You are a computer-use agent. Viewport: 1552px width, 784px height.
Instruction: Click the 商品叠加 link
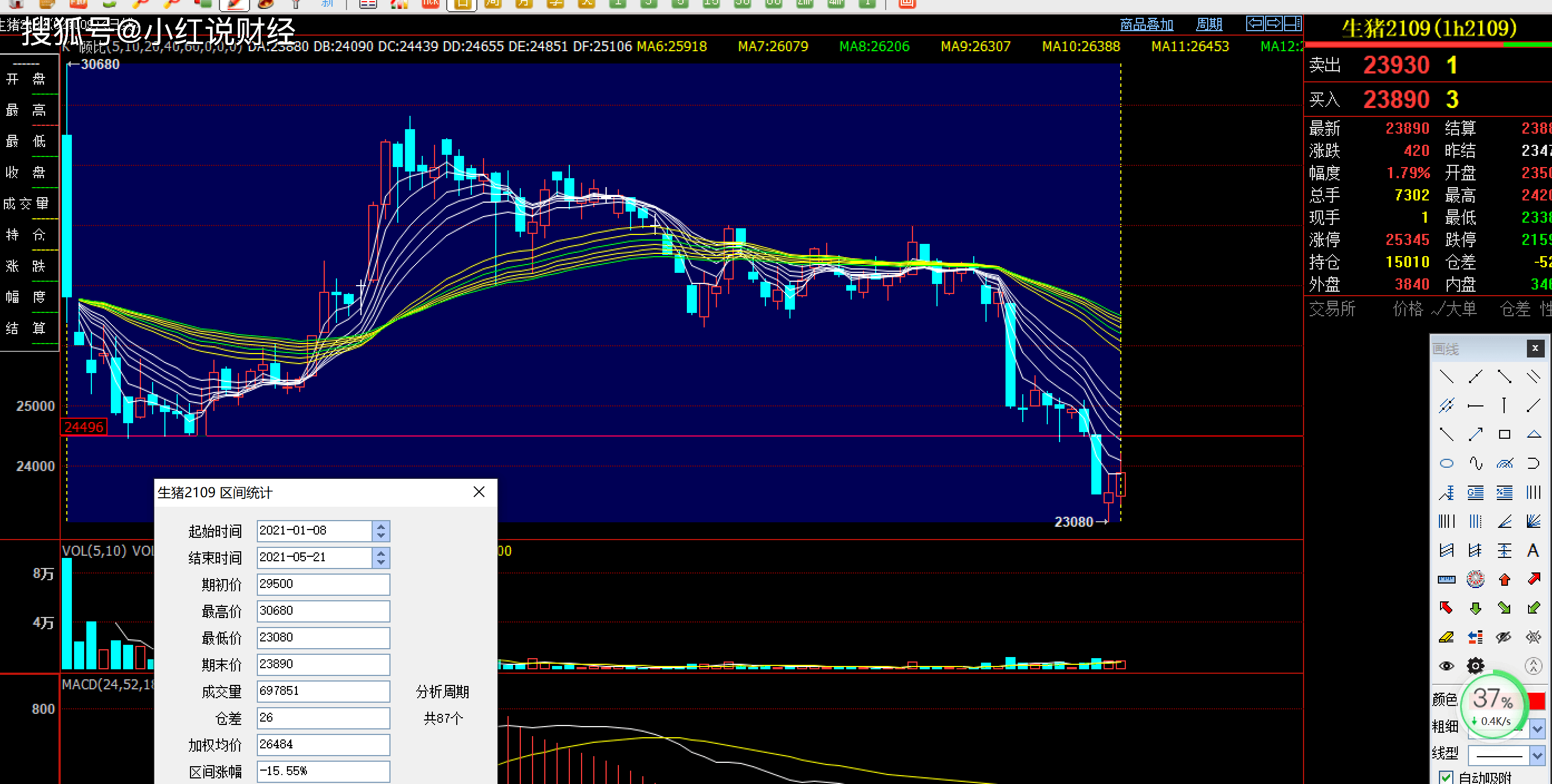click(1146, 24)
